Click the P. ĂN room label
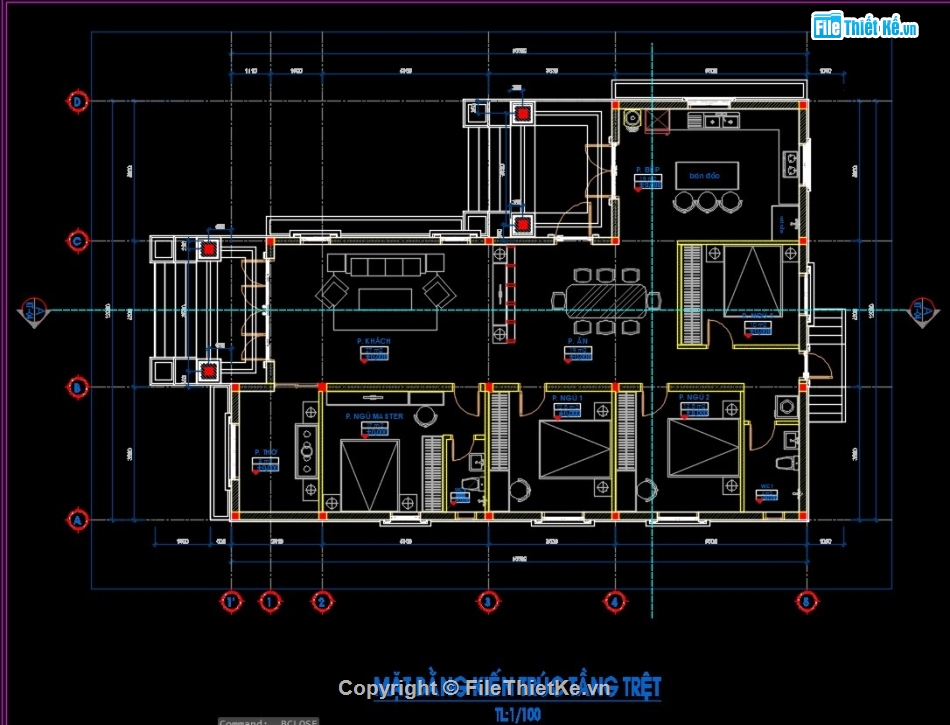 click(x=576, y=342)
